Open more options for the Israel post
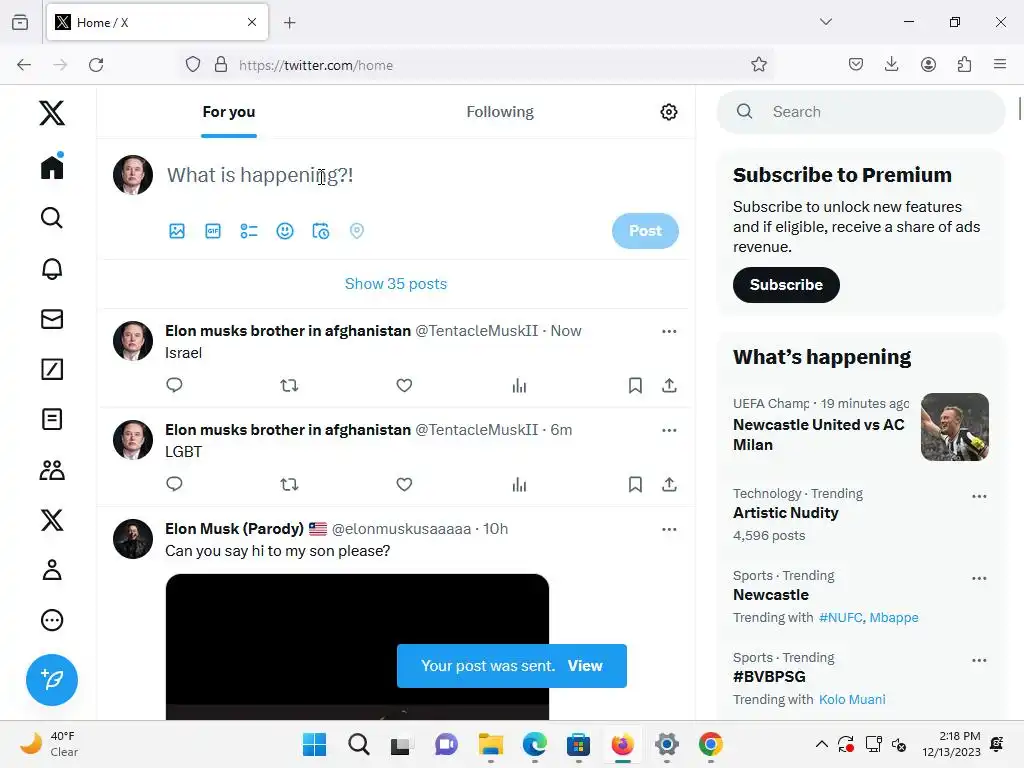 tap(669, 331)
